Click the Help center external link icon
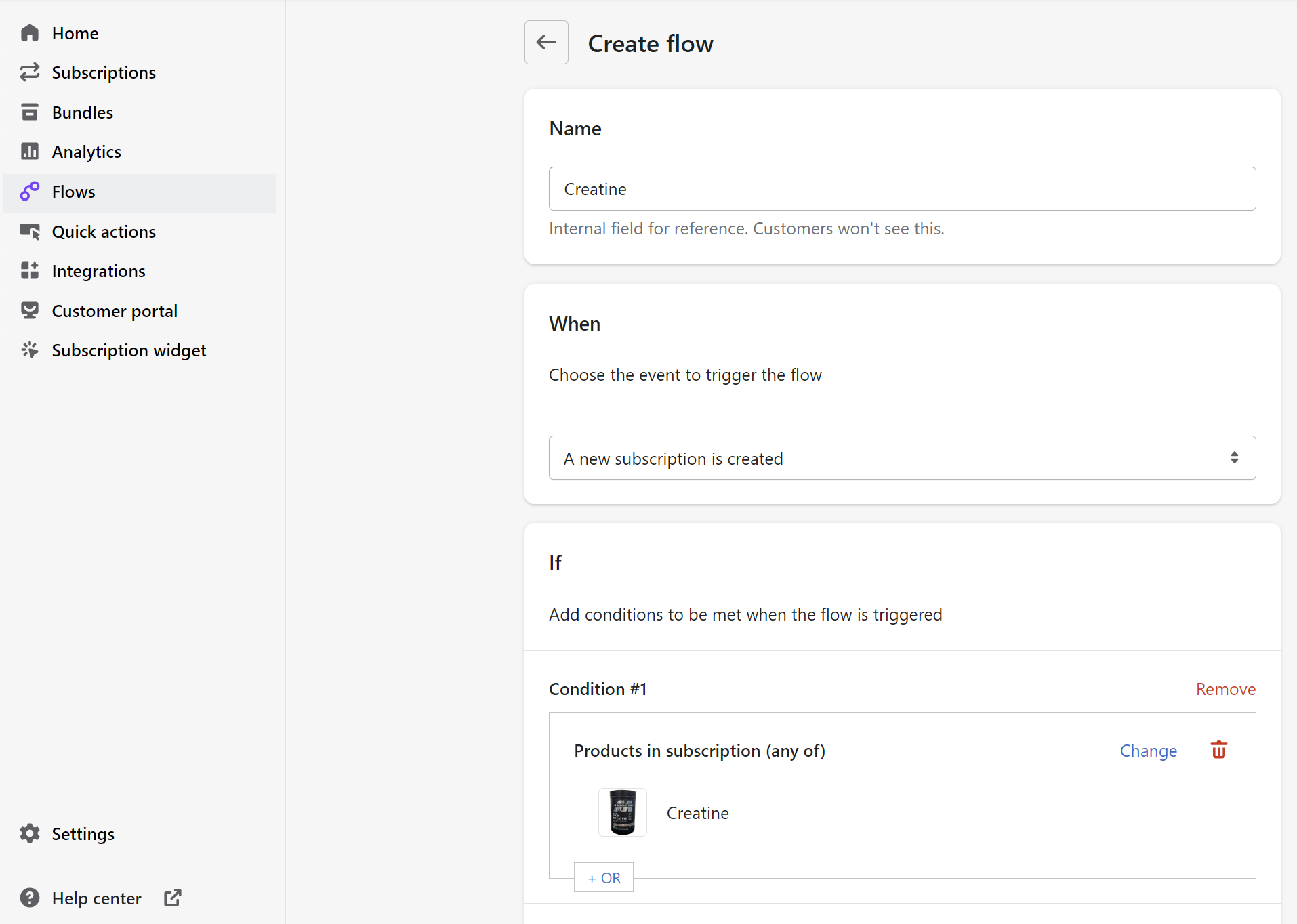 point(173,898)
